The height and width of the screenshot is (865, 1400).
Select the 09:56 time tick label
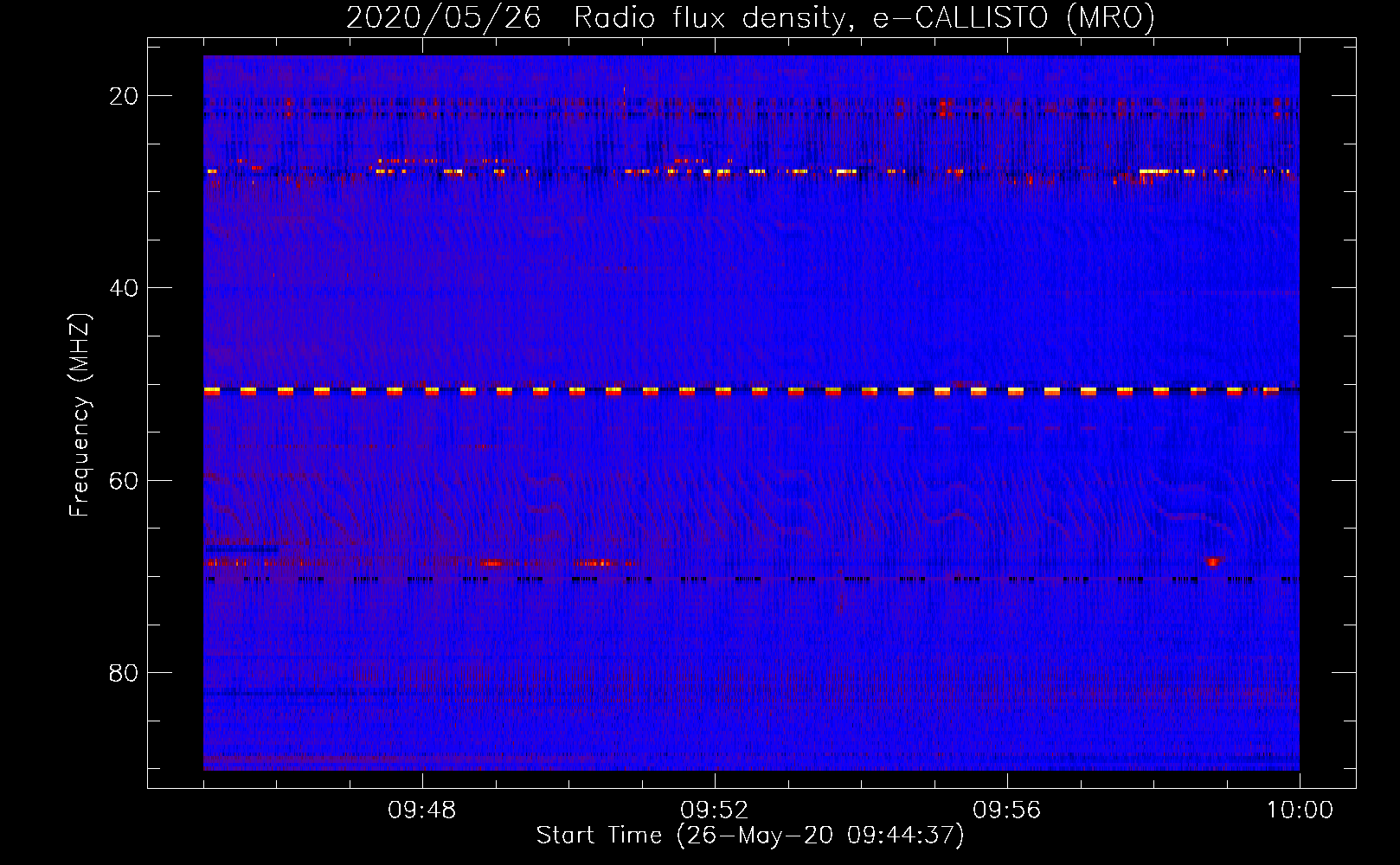(x=1006, y=811)
